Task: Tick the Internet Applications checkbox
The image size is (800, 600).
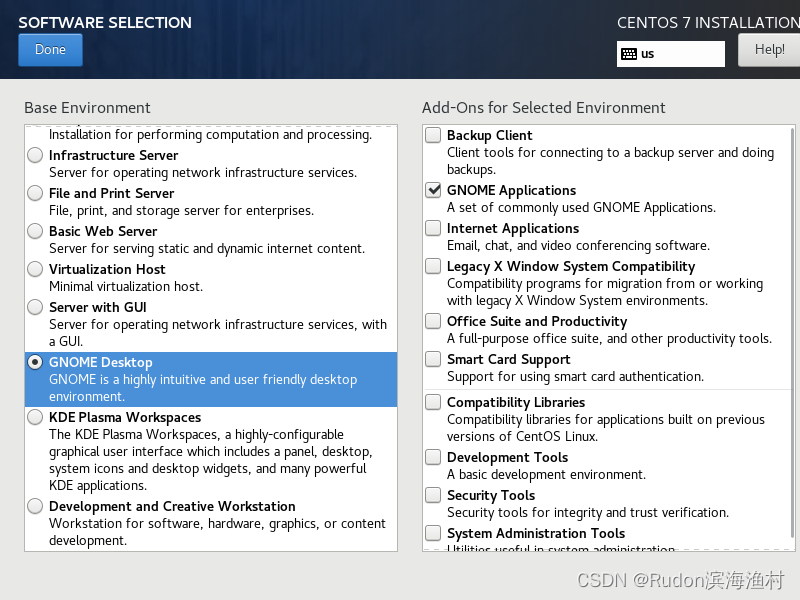Action: click(x=433, y=228)
